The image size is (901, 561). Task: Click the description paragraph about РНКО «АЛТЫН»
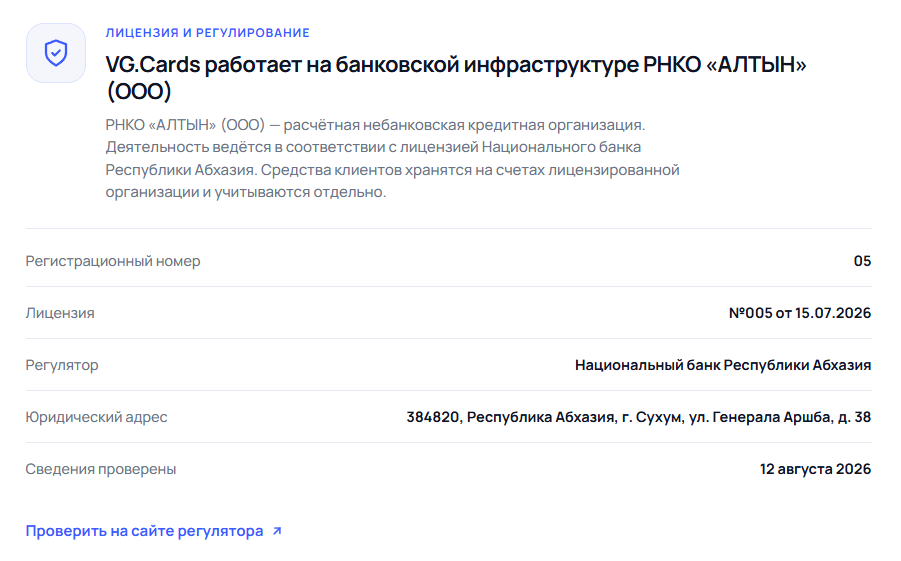click(x=392, y=158)
